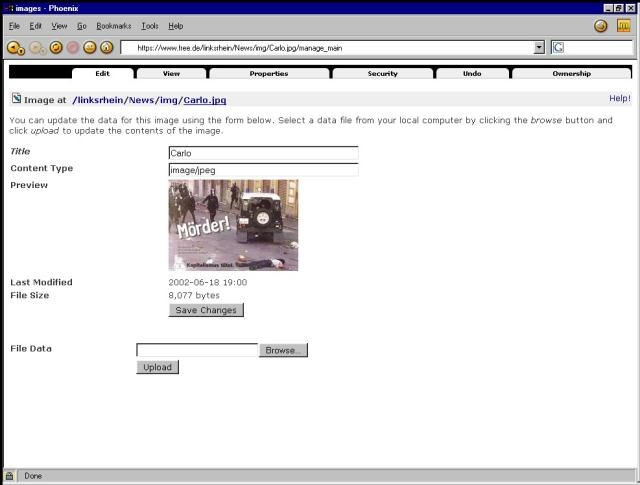640x485 pixels.
Task: Switch to the Security tab
Action: tap(382, 73)
